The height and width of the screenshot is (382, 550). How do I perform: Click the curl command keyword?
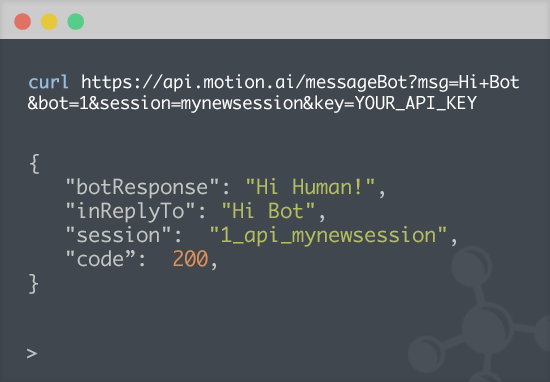(48, 82)
